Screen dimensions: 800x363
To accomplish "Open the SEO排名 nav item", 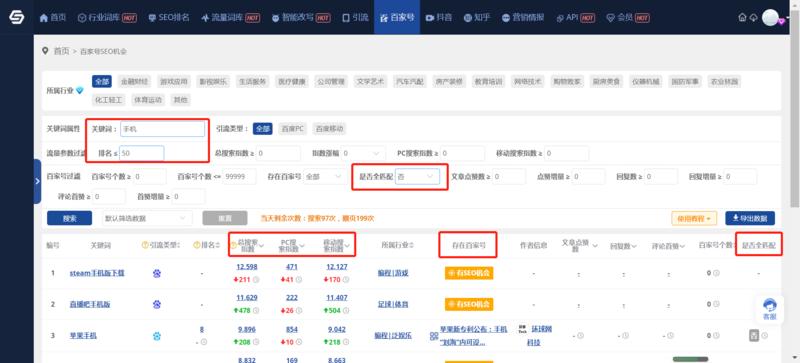I will [x=169, y=17].
